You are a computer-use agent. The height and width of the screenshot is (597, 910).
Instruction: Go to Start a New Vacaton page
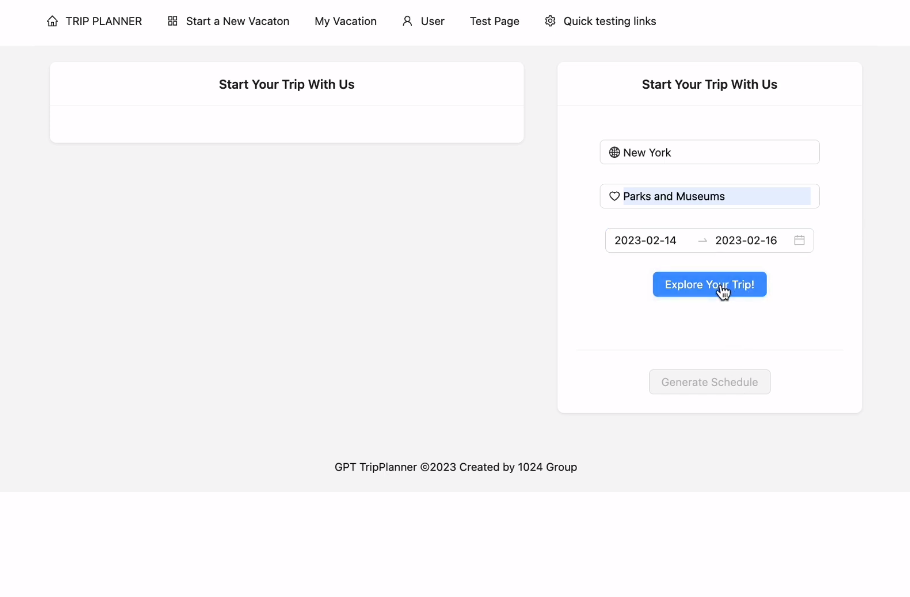tap(237, 21)
